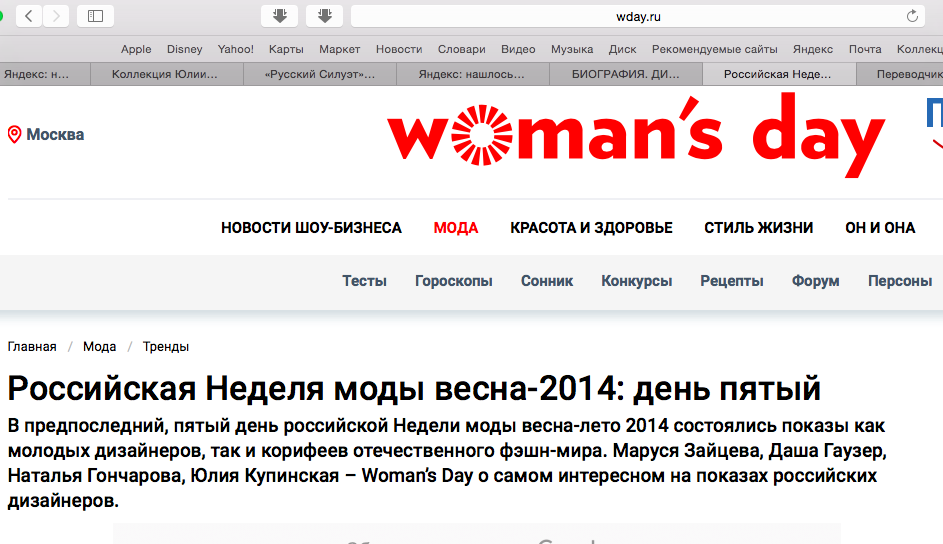This screenshot has width=943, height=544.
Task: Open the Конкурсы submenu link
Action: click(636, 281)
